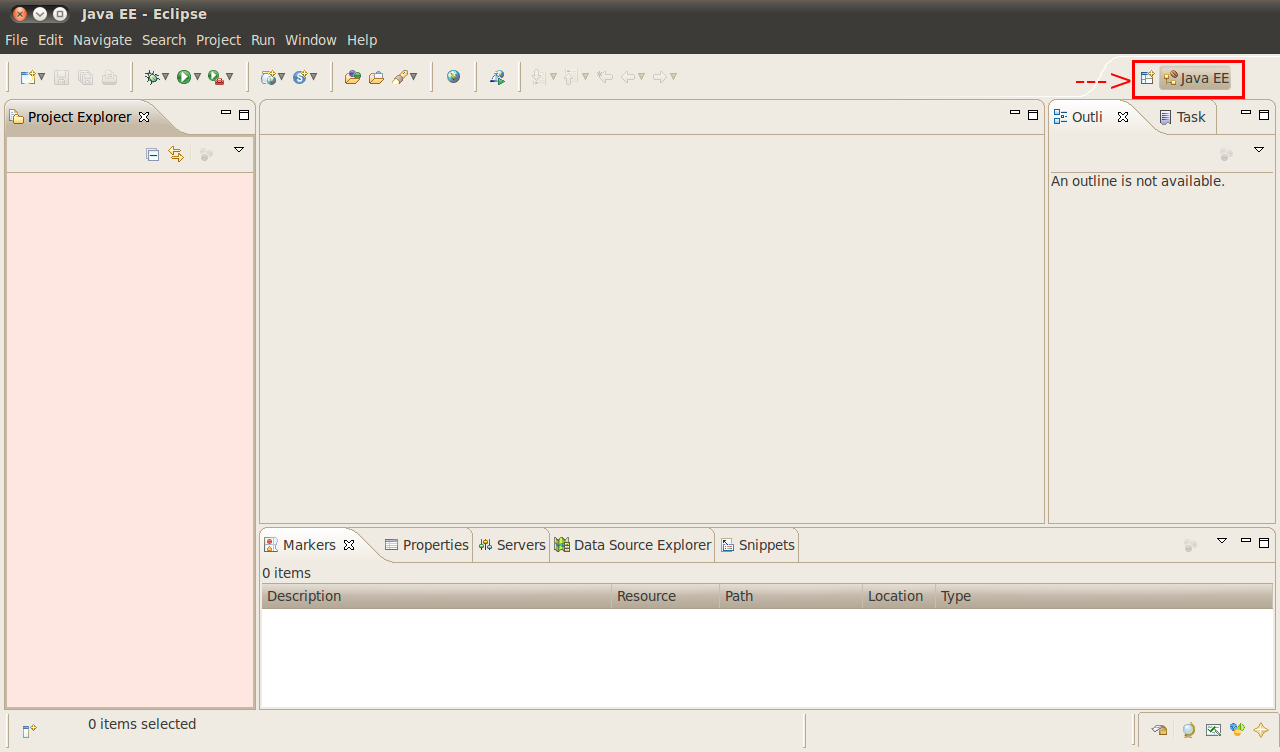Image resolution: width=1280 pixels, height=752 pixels.
Task: Open the New Web Project dropdown arrow
Action: 281,77
